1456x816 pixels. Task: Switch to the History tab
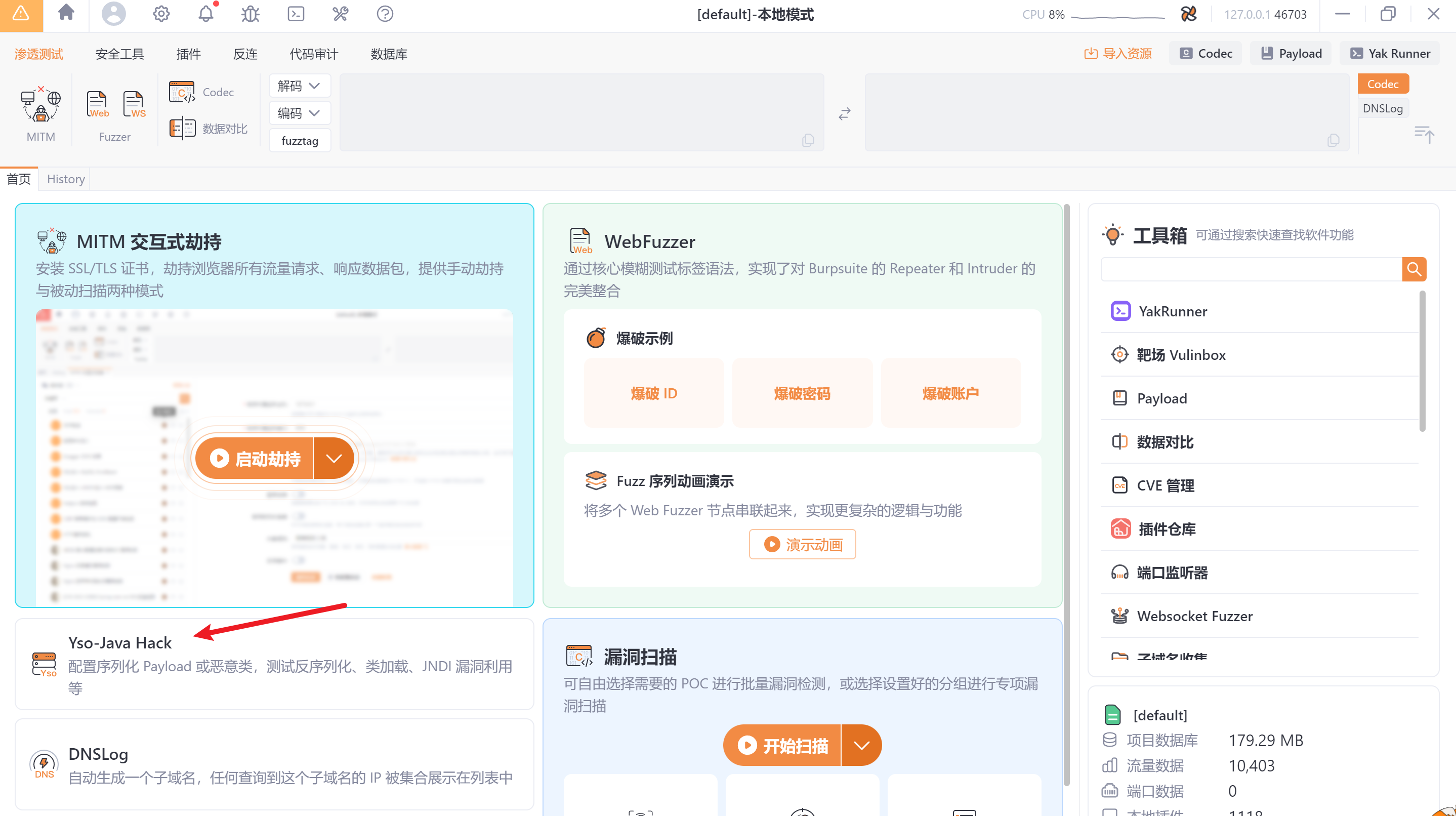66,179
